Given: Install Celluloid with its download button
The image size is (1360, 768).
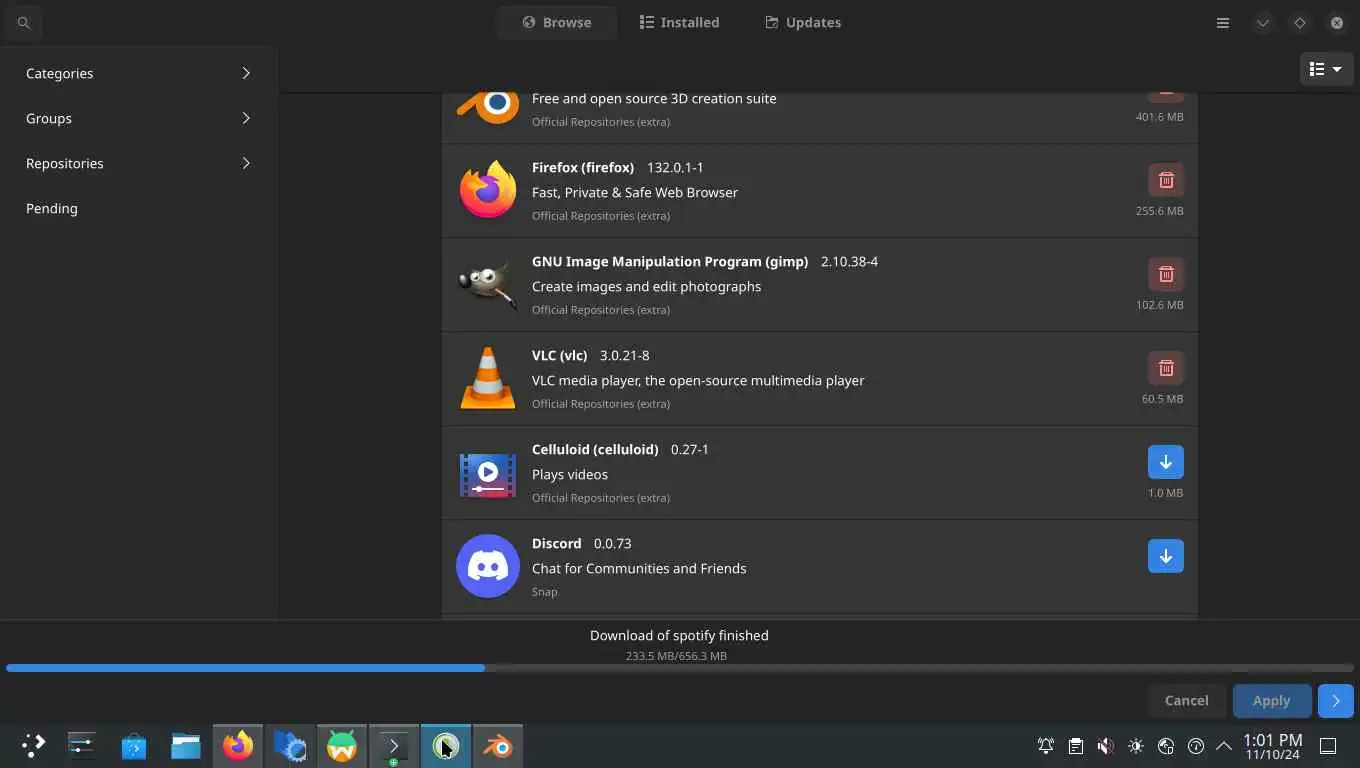Looking at the screenshot, I should (x=1165, y=462).
